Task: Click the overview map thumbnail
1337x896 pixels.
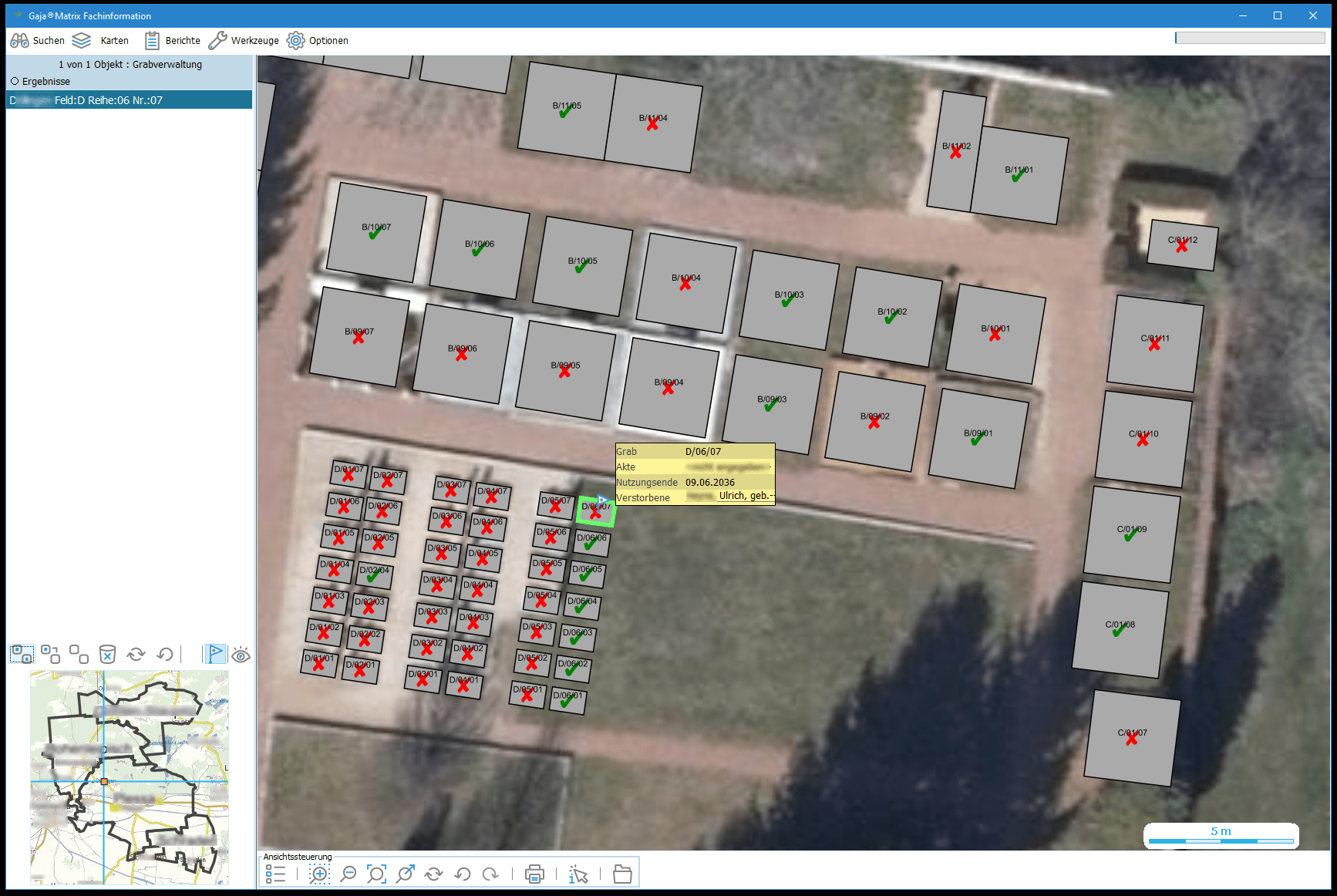Action: click(x=129, y=777)
